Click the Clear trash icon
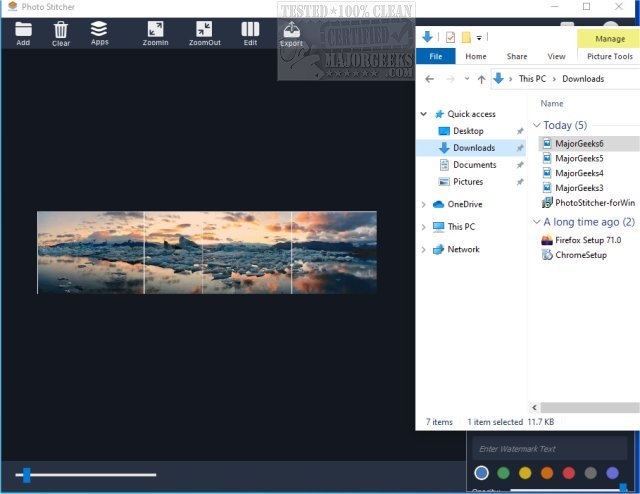 [61, 31]
